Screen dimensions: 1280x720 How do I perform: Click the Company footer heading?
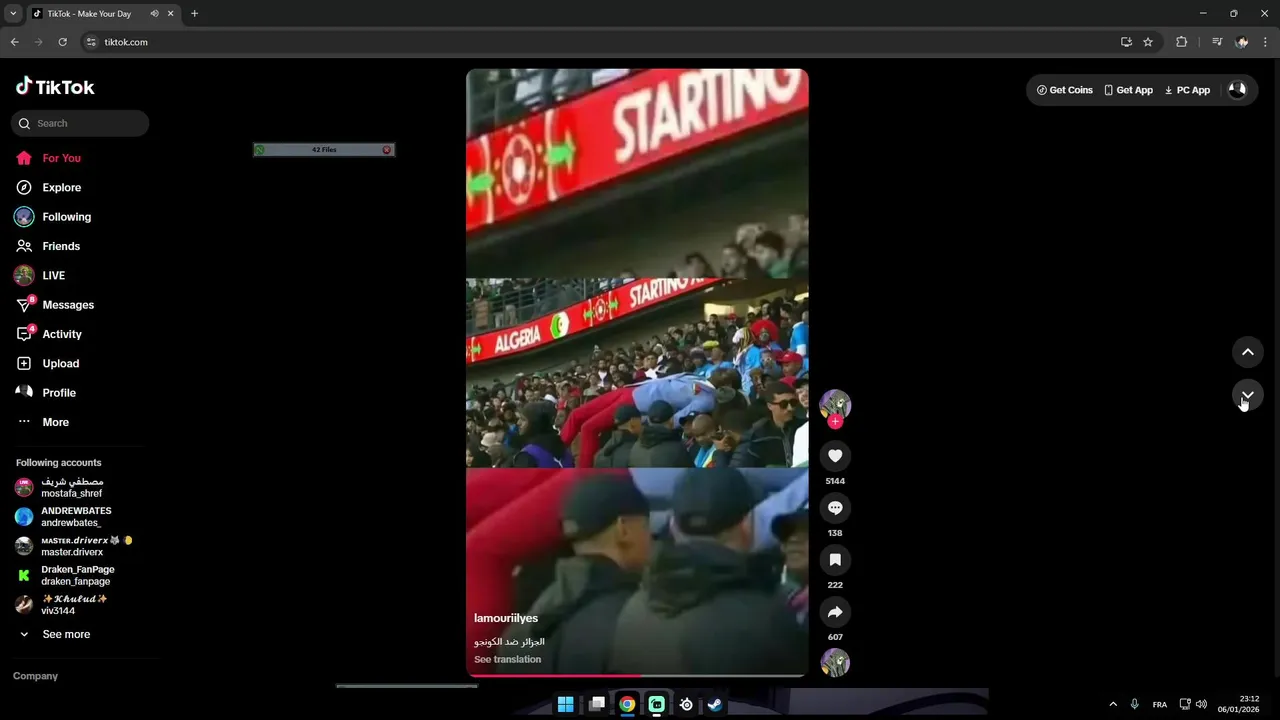coord(35,676)
